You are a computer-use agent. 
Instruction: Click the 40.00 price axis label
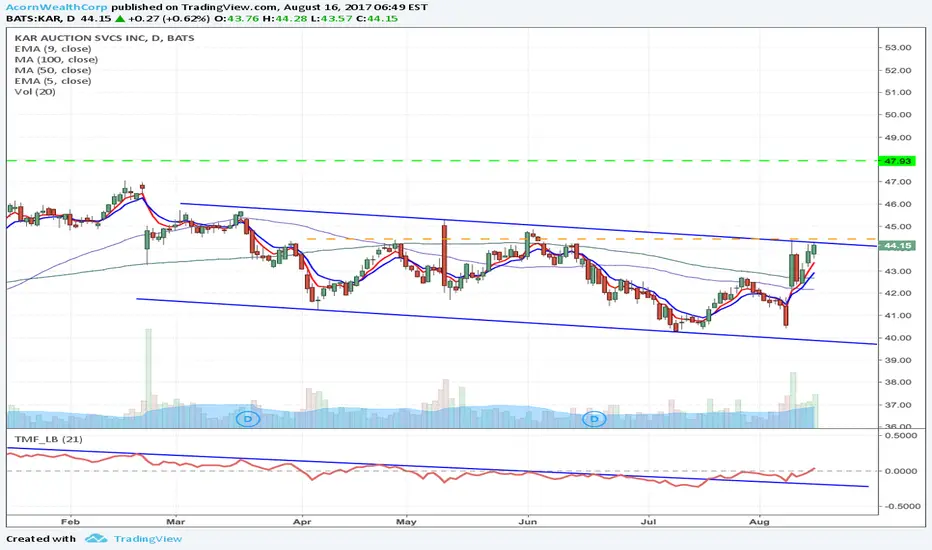pyautogui.click(x=898, y=338)
